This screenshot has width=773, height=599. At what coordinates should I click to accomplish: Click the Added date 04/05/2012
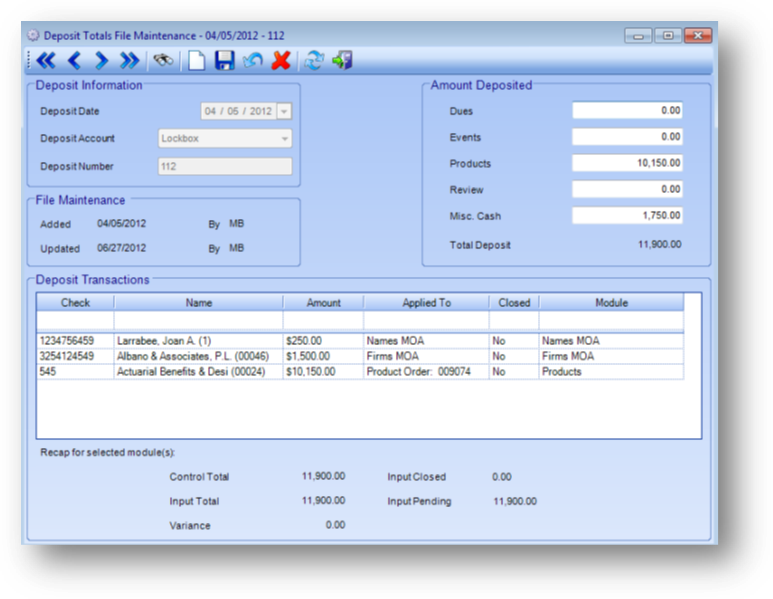coord(121,223)
